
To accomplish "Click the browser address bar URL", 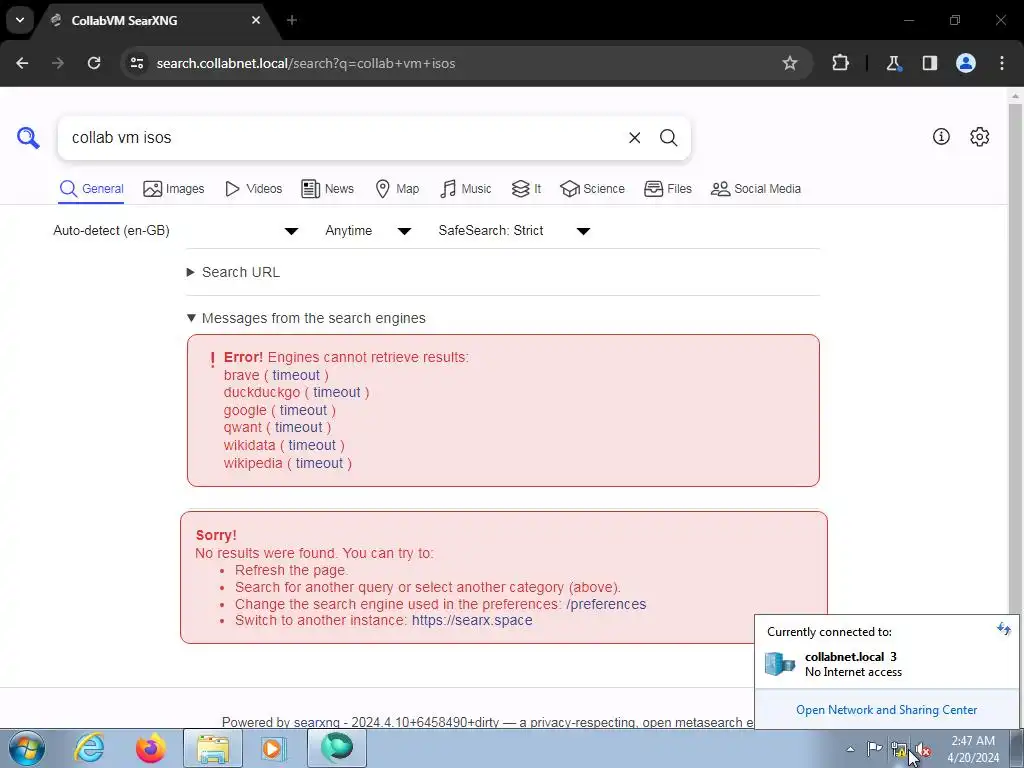I will point(306,63).
